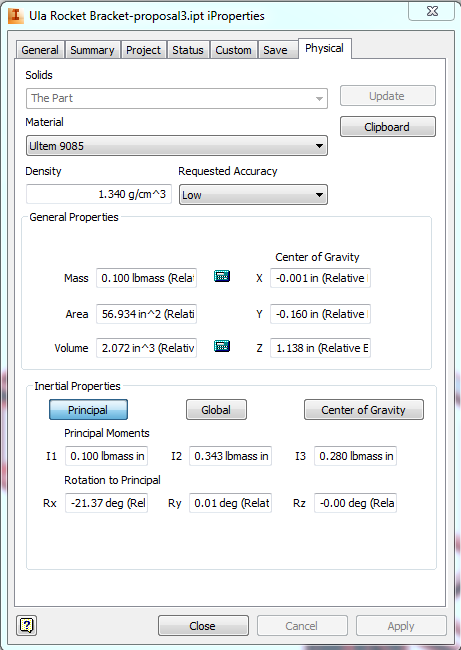The width and height of the screenshot is (461, 650).
Task: Click the Close button
Action: (203, 626)
